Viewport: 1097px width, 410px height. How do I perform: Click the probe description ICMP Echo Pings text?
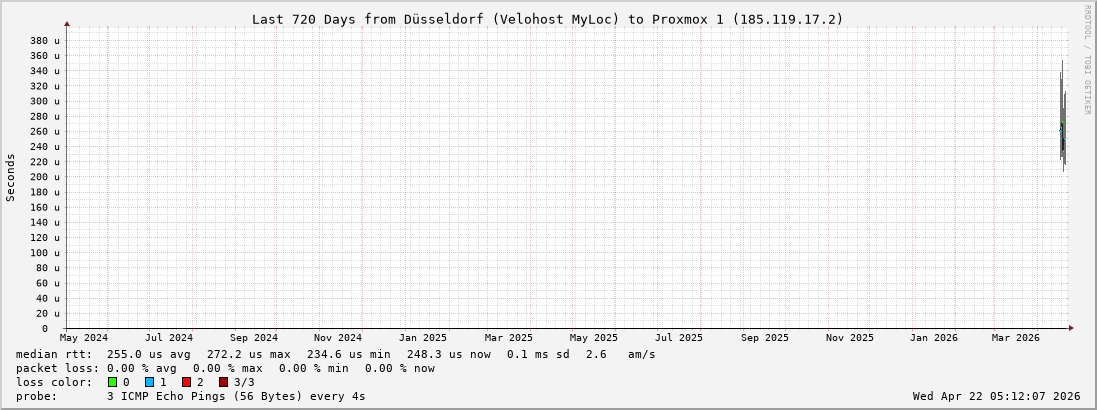tap(236, 396)
